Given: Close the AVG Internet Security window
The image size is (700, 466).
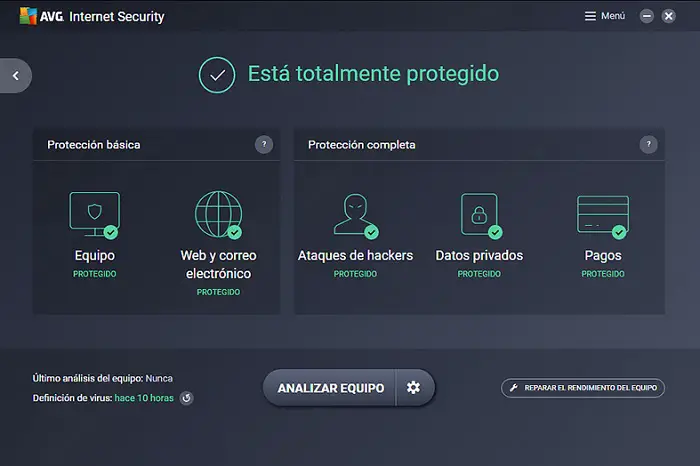Looking at the screenshot, I should coord(668,17).
